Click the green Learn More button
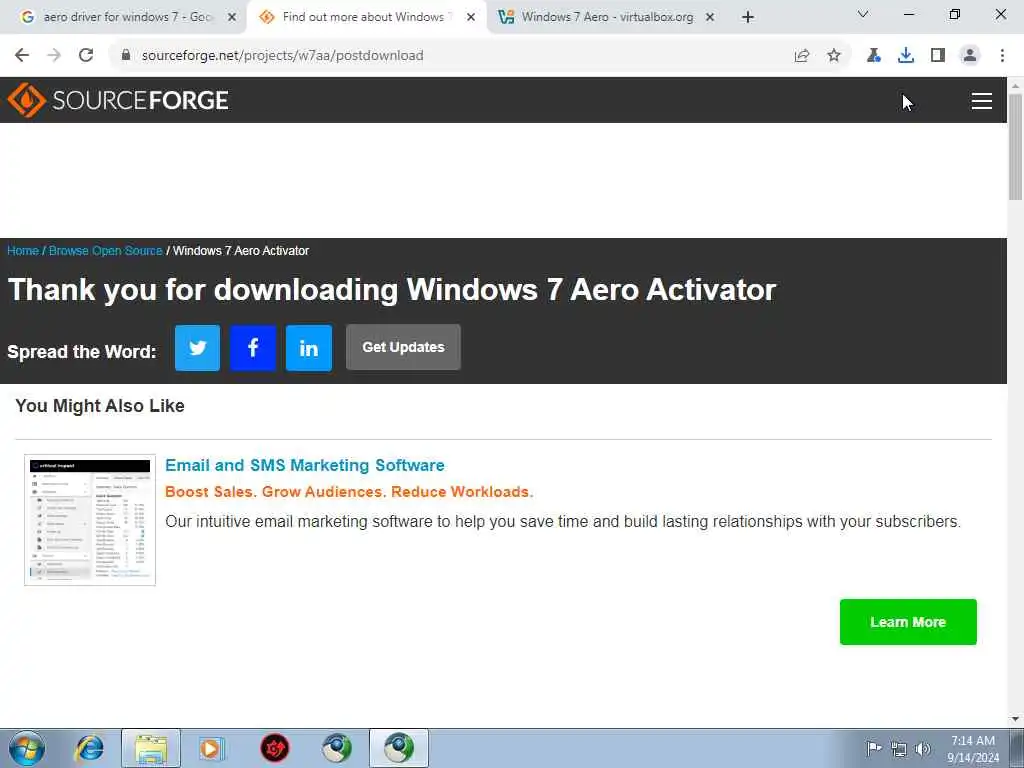Viewport: 1024px width, 768px height. click(x=908, y=622)
